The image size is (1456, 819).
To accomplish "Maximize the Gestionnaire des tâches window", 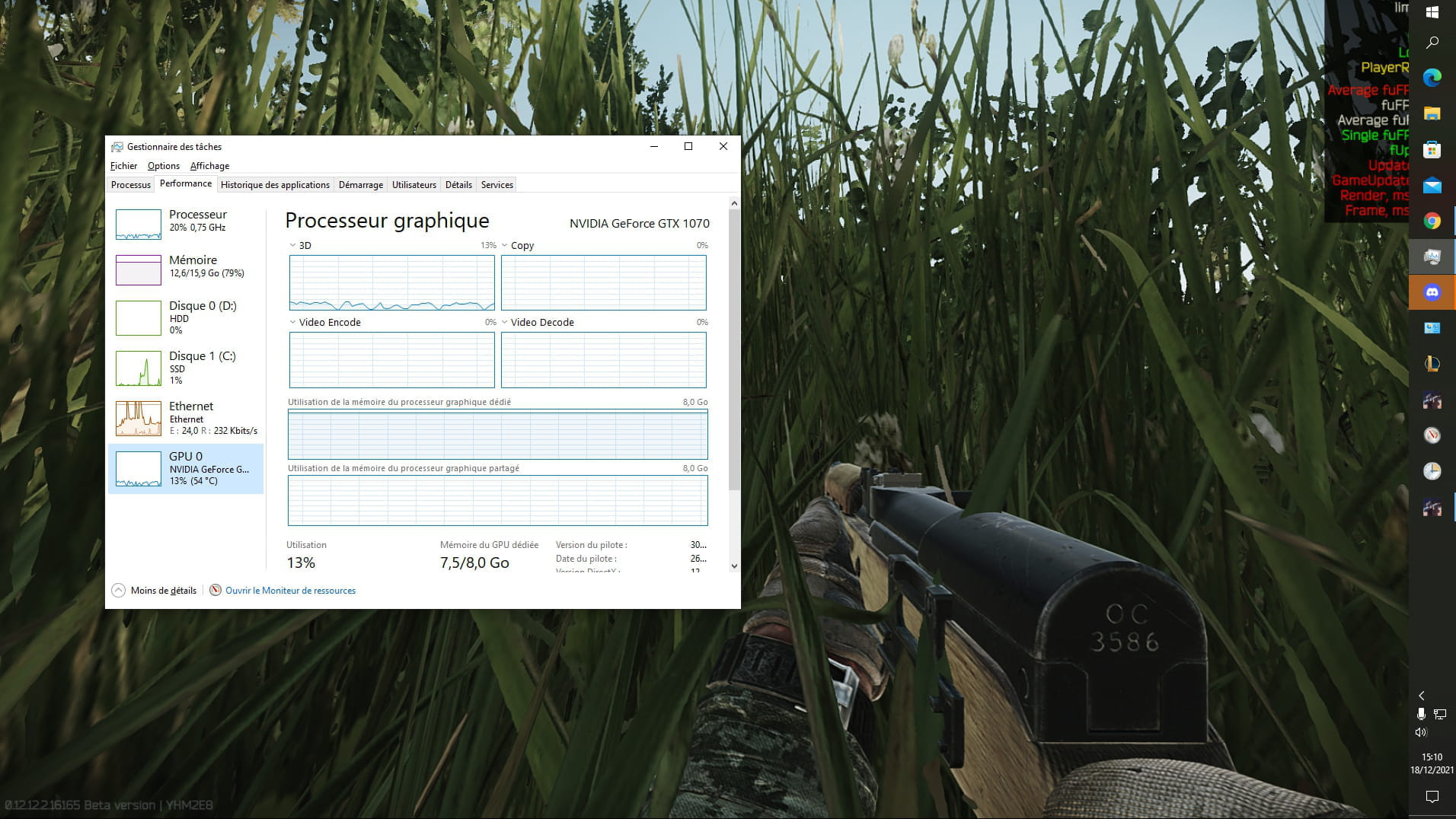I will click(688, 146).
